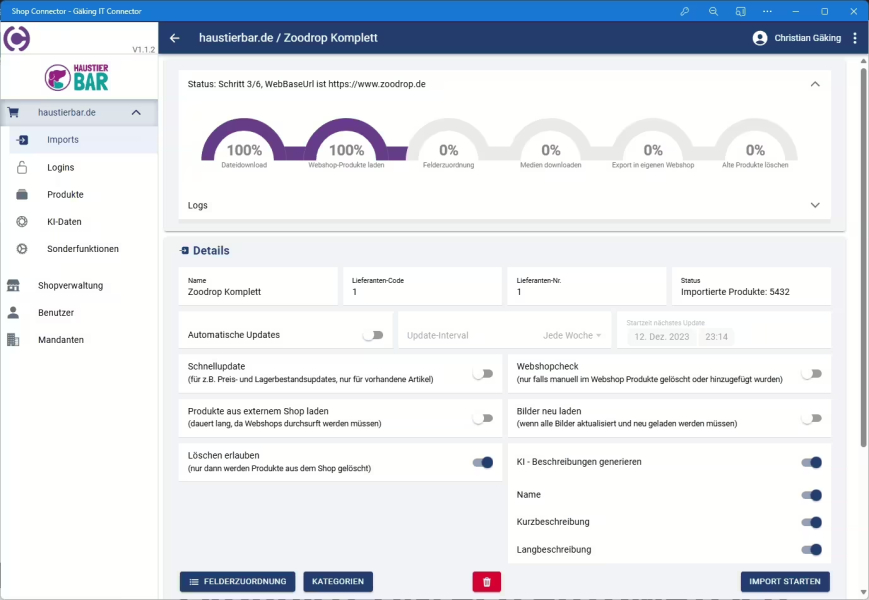The height and width of the screenshot is (600, 869).
Task: Click the Import starten button
Action: pyautogui.click(x=785, y=581)
